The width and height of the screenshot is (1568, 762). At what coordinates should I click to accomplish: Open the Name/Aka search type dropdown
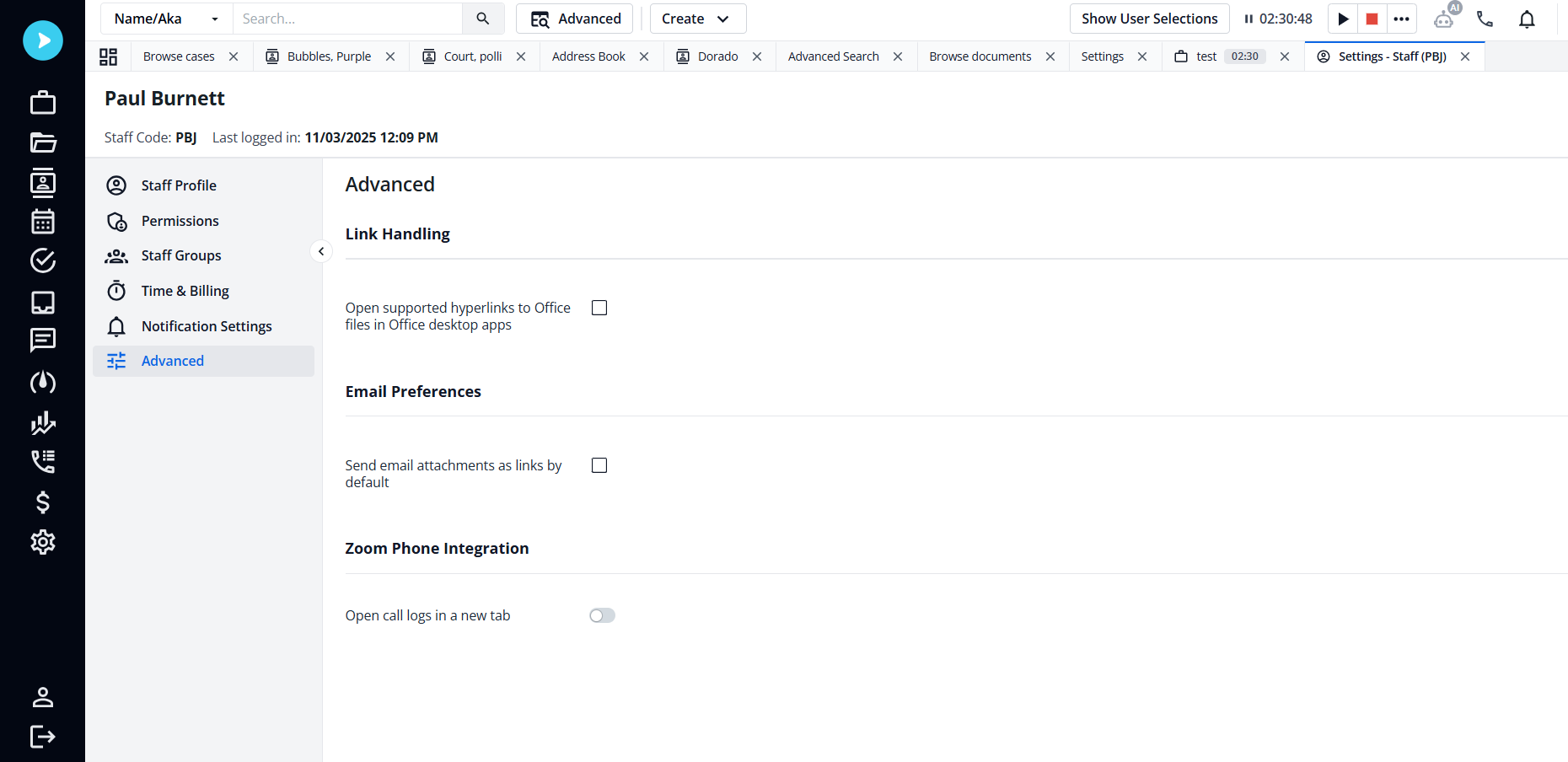coord(166,19)
